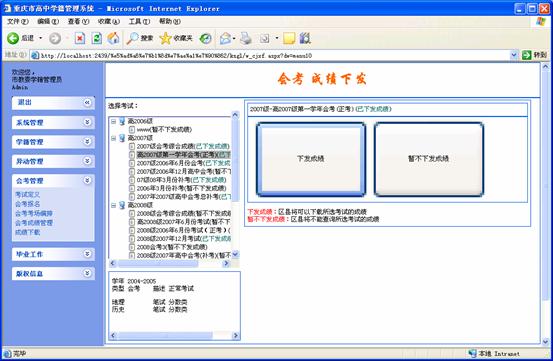Image resolution: width=553 pixels, height=361 pixels.
Task: Open the Mail icon dropdown arrow
Action: [234, 38]
